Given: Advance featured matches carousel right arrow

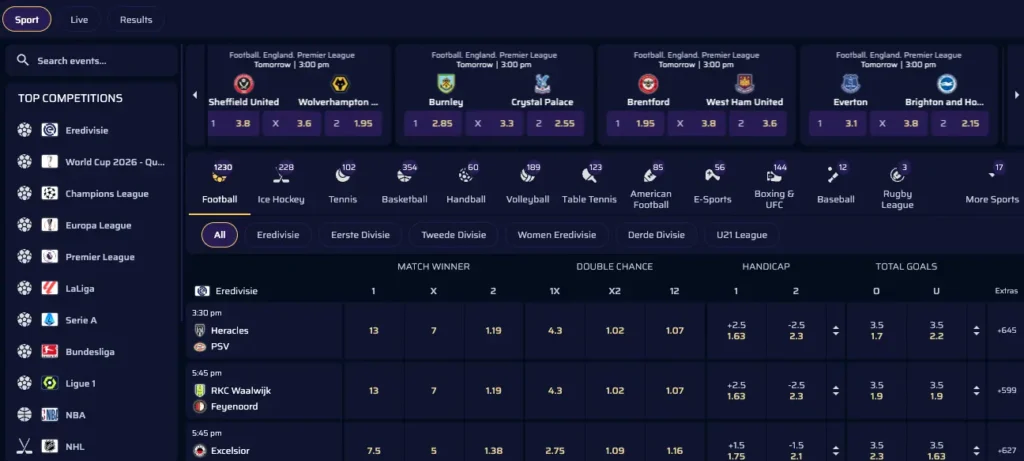Looking at the screenshot, I should pos(1016,95).
